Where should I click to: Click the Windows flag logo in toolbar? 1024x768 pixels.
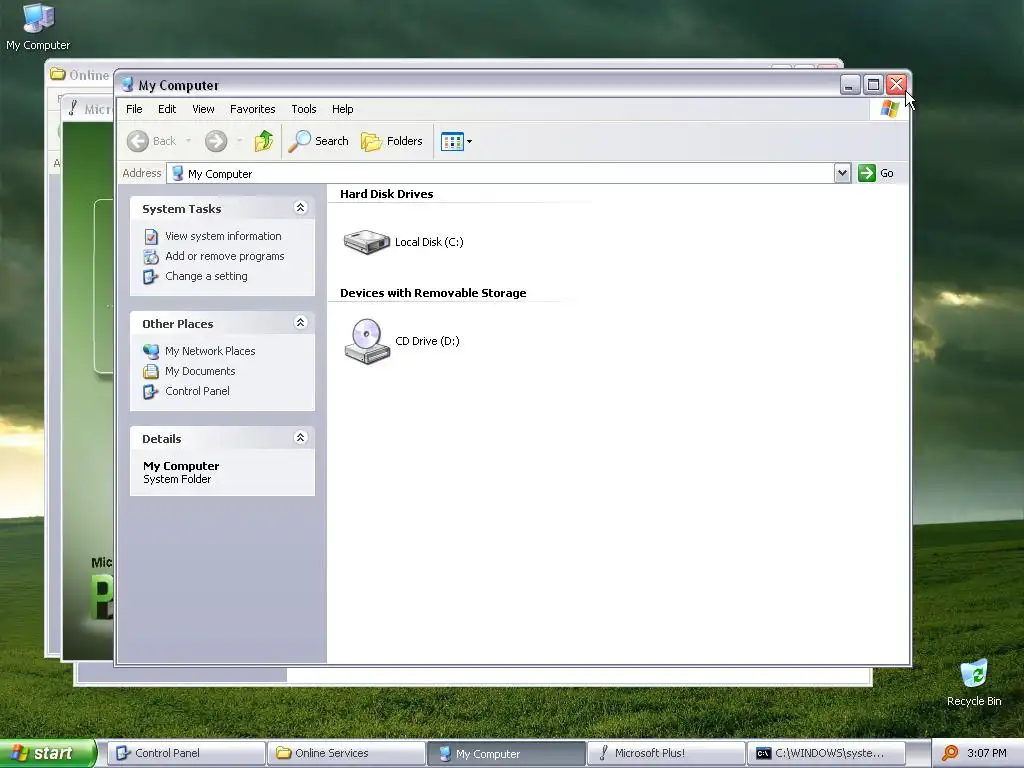pyautogui.click(x=889, y=108)
